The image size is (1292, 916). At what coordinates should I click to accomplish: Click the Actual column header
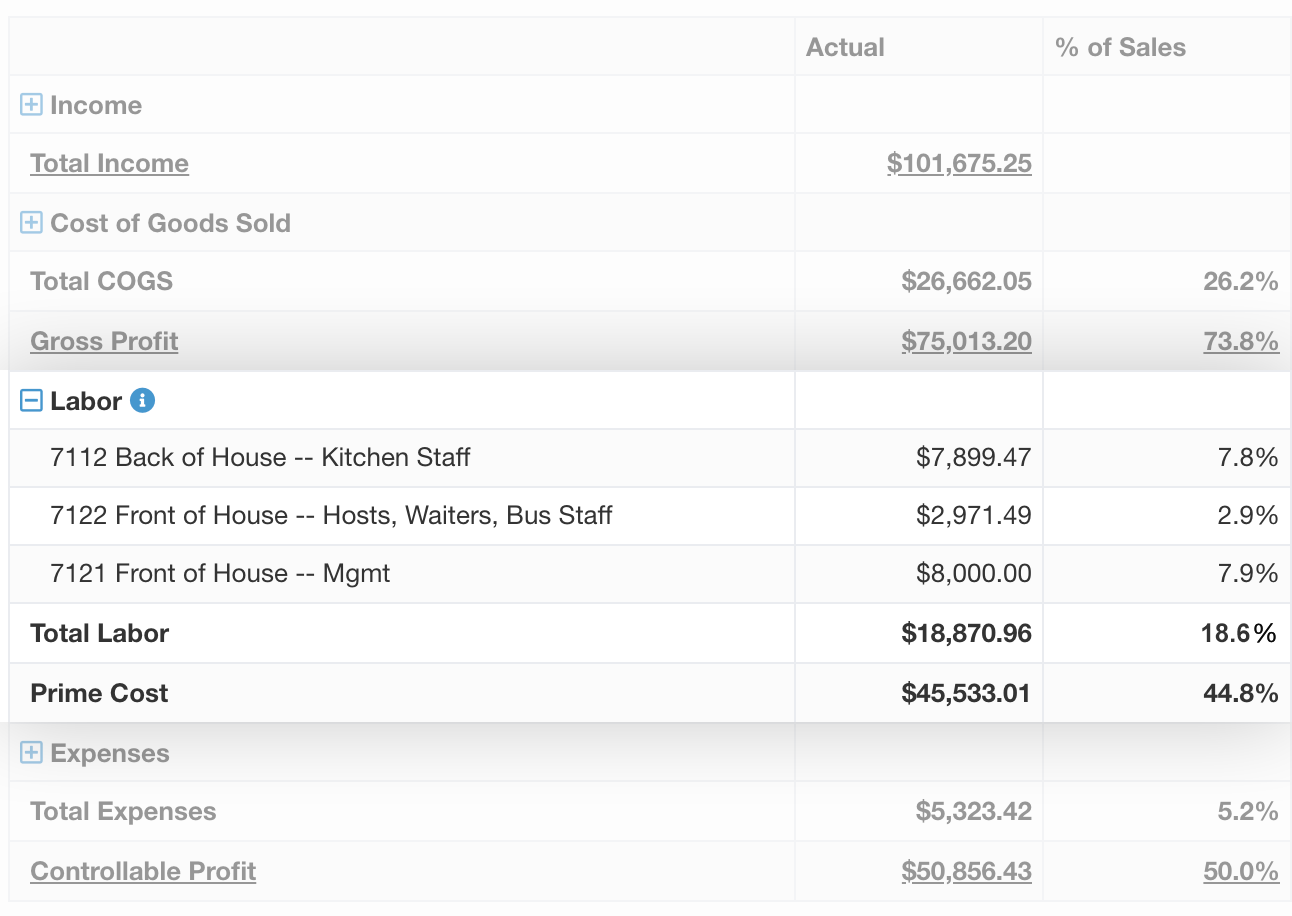pos(845,47)
